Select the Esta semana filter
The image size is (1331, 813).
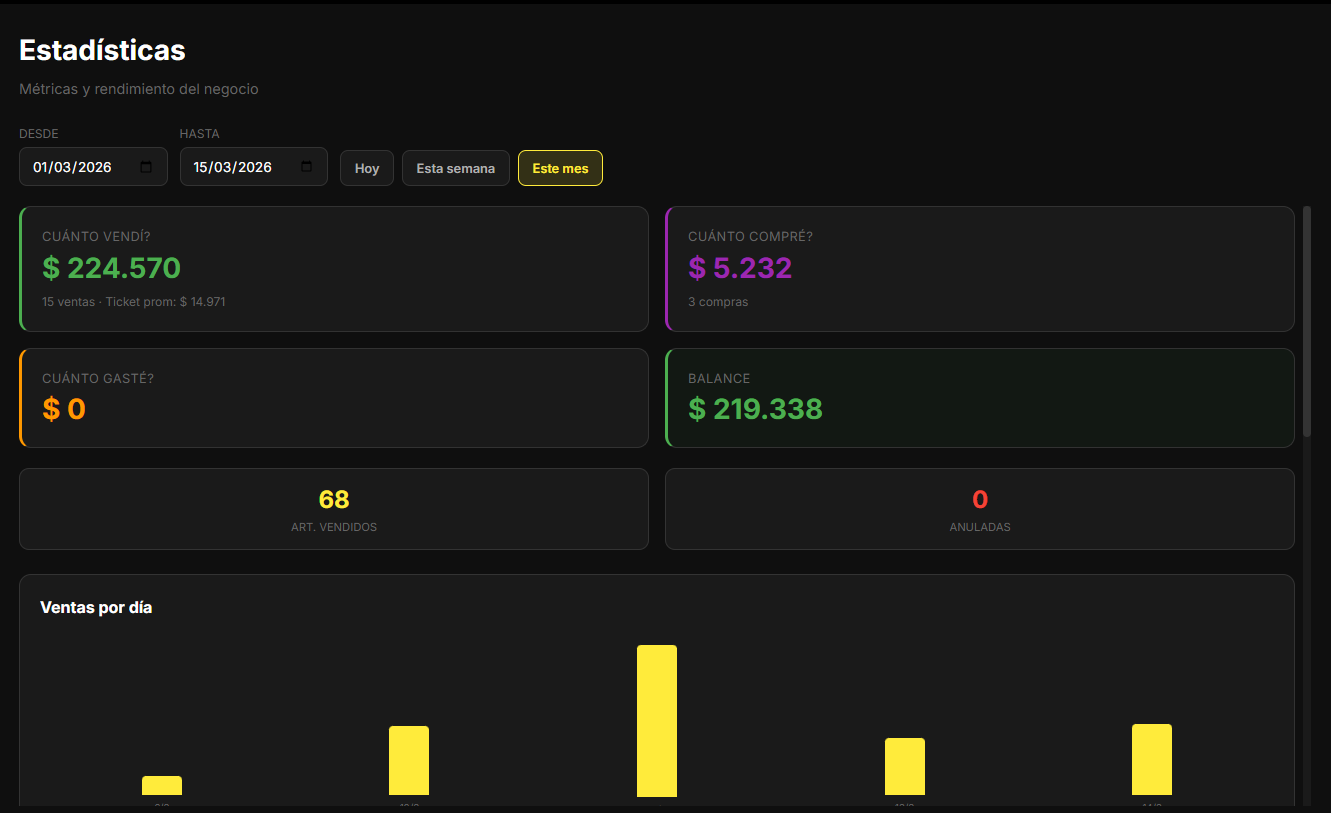tap(455, 168)
